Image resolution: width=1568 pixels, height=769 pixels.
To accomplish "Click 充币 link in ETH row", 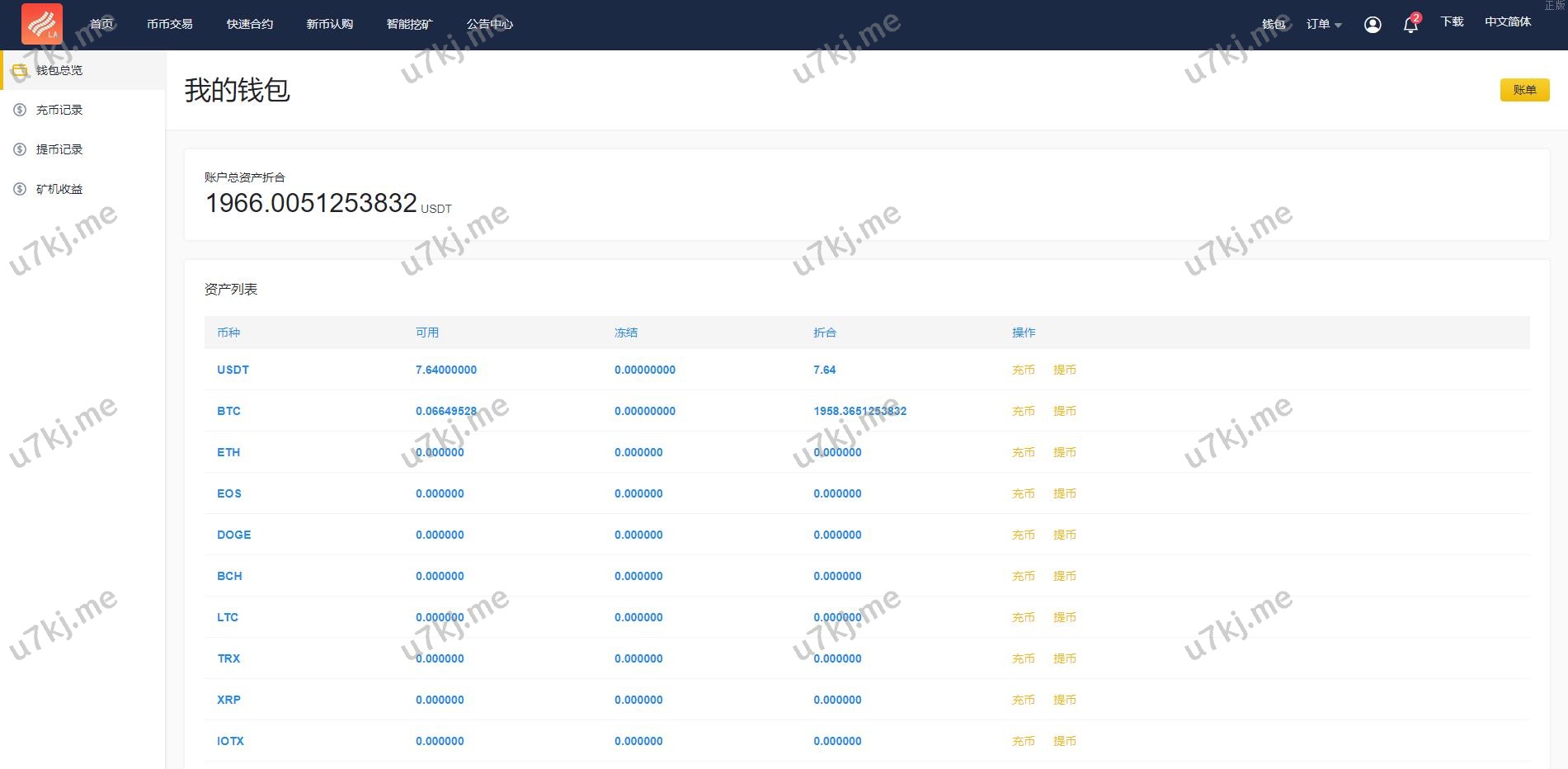I will (x=1023, y=452).
